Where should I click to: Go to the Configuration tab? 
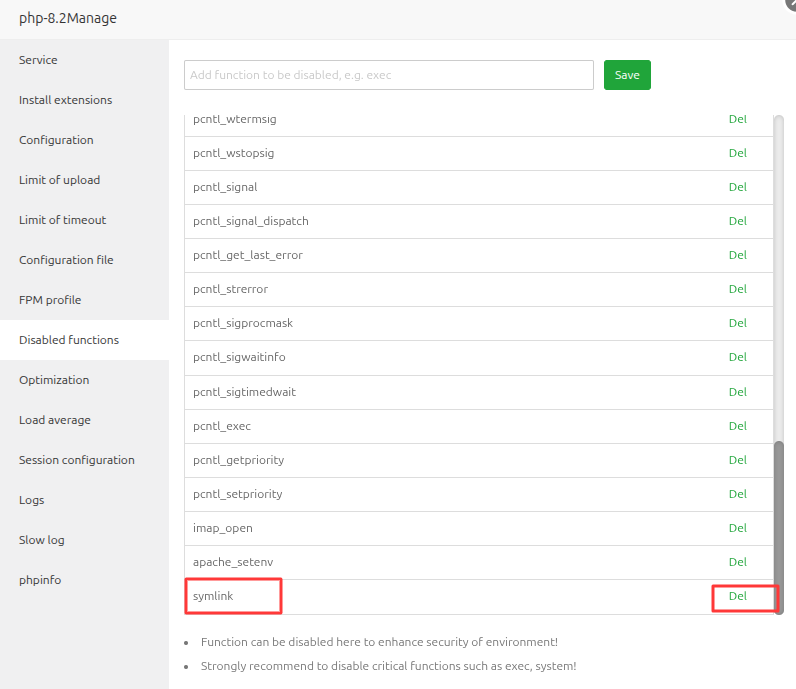[x=56, y=140]
